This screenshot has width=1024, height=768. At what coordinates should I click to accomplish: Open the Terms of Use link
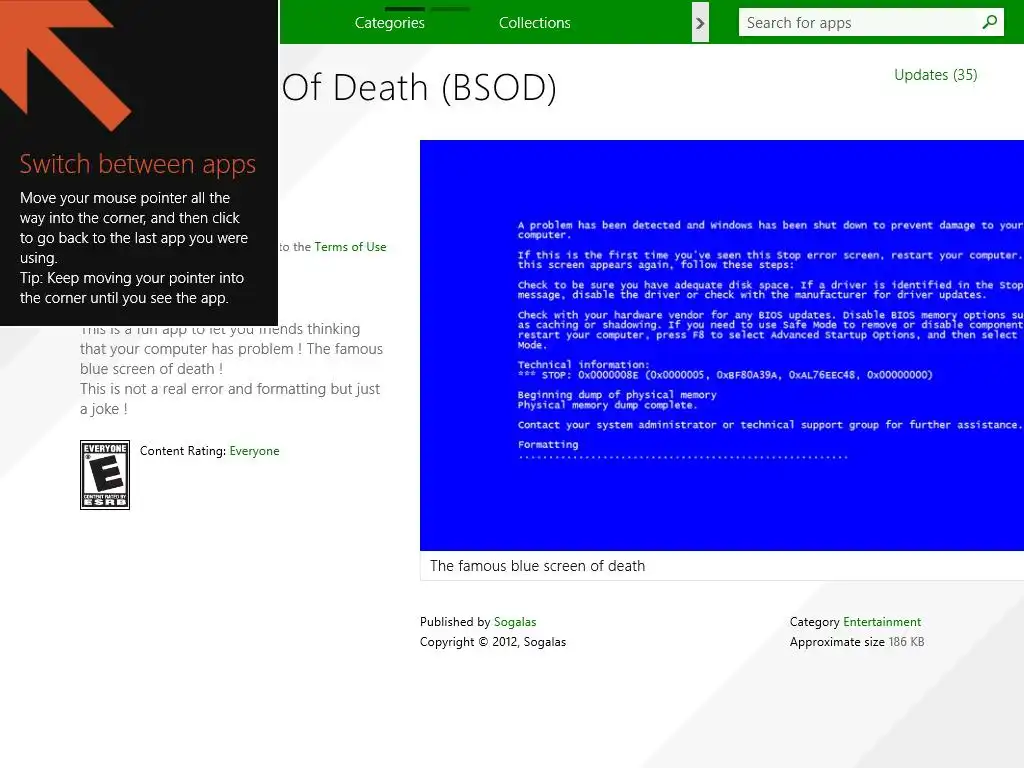[x=350, y=247]
